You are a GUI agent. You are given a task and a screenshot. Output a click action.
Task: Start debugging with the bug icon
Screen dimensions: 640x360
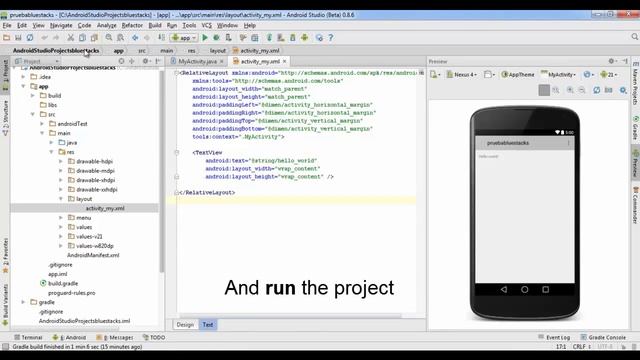tap(217, 38)
